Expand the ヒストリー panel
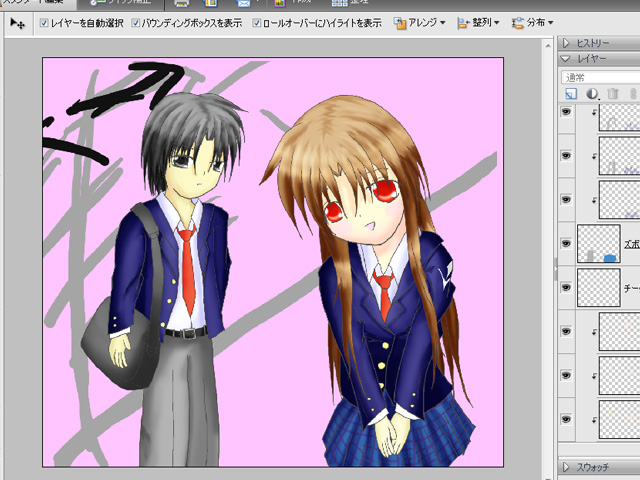Screen dimensions: 640x480 [566, 43]
